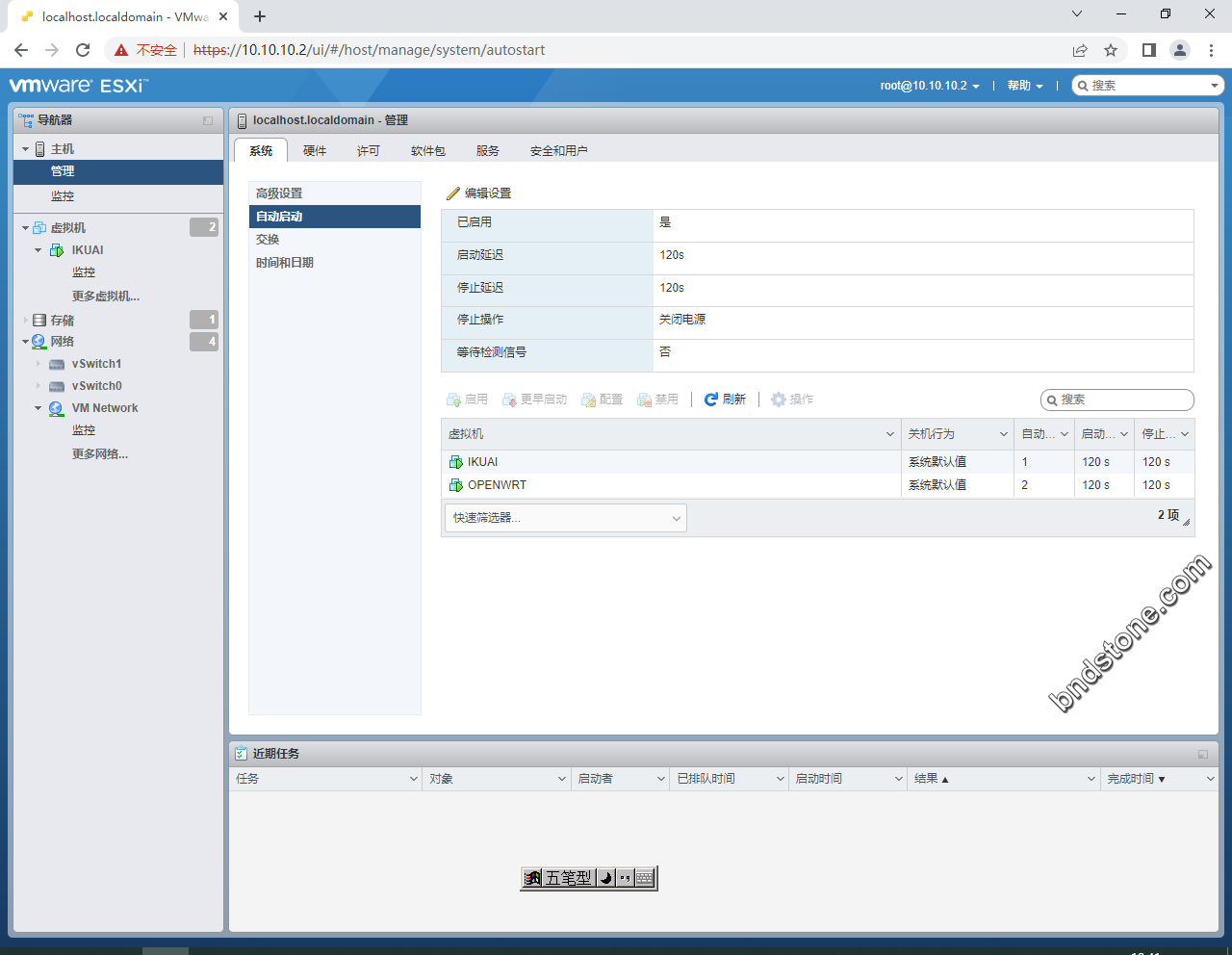Open More networks link in navigator
1232x955 pixels.
point(100,454)
